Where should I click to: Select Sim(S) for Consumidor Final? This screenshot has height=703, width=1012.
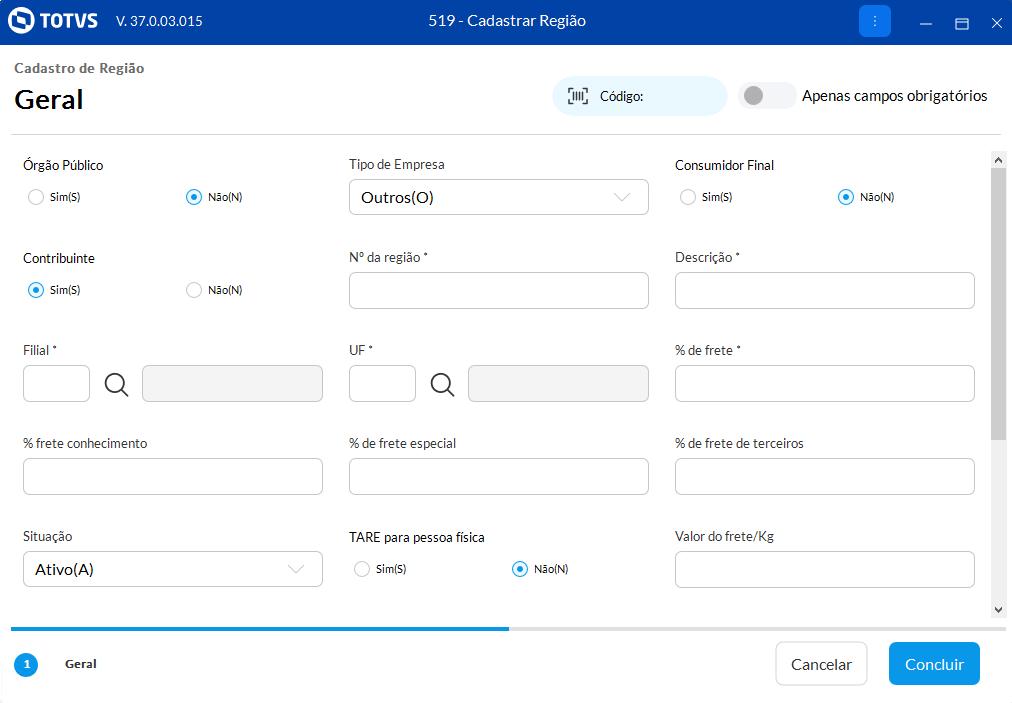coord(688,197)
